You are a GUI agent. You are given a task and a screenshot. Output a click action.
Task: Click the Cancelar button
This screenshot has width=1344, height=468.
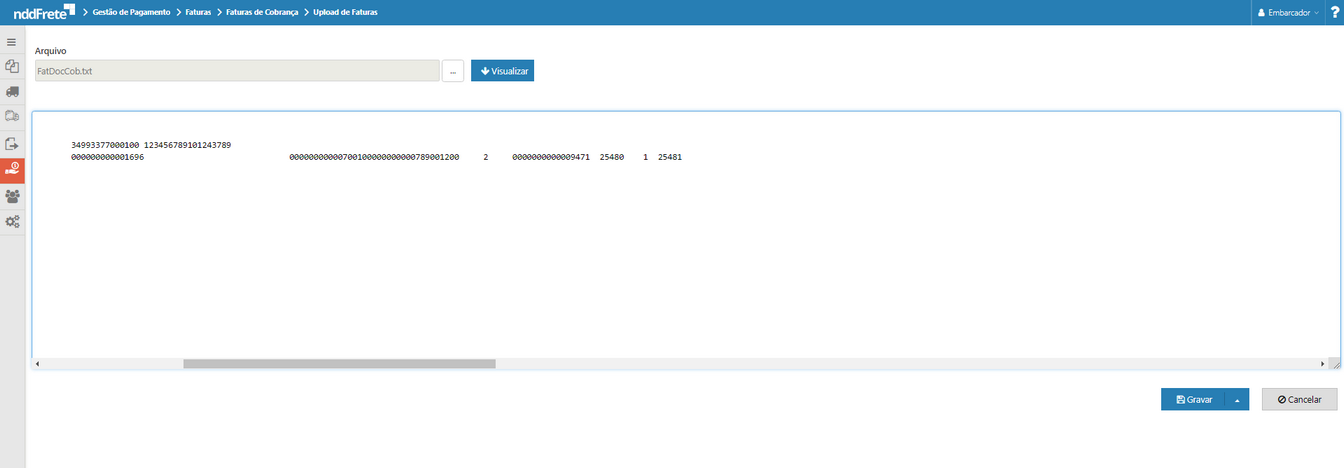[1299, 399]
